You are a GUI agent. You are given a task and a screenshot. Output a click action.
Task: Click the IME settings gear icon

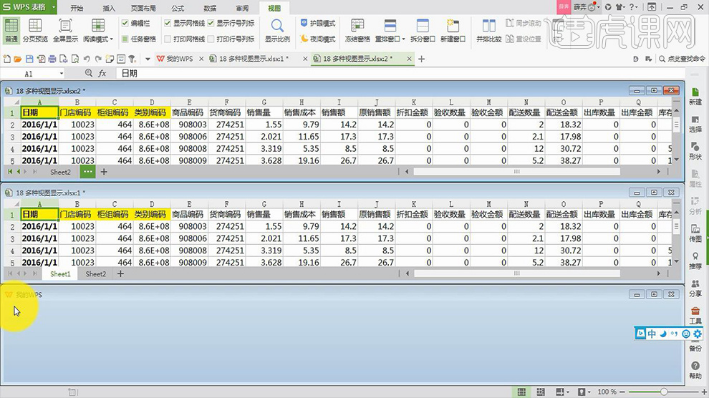tap(697, 334)
